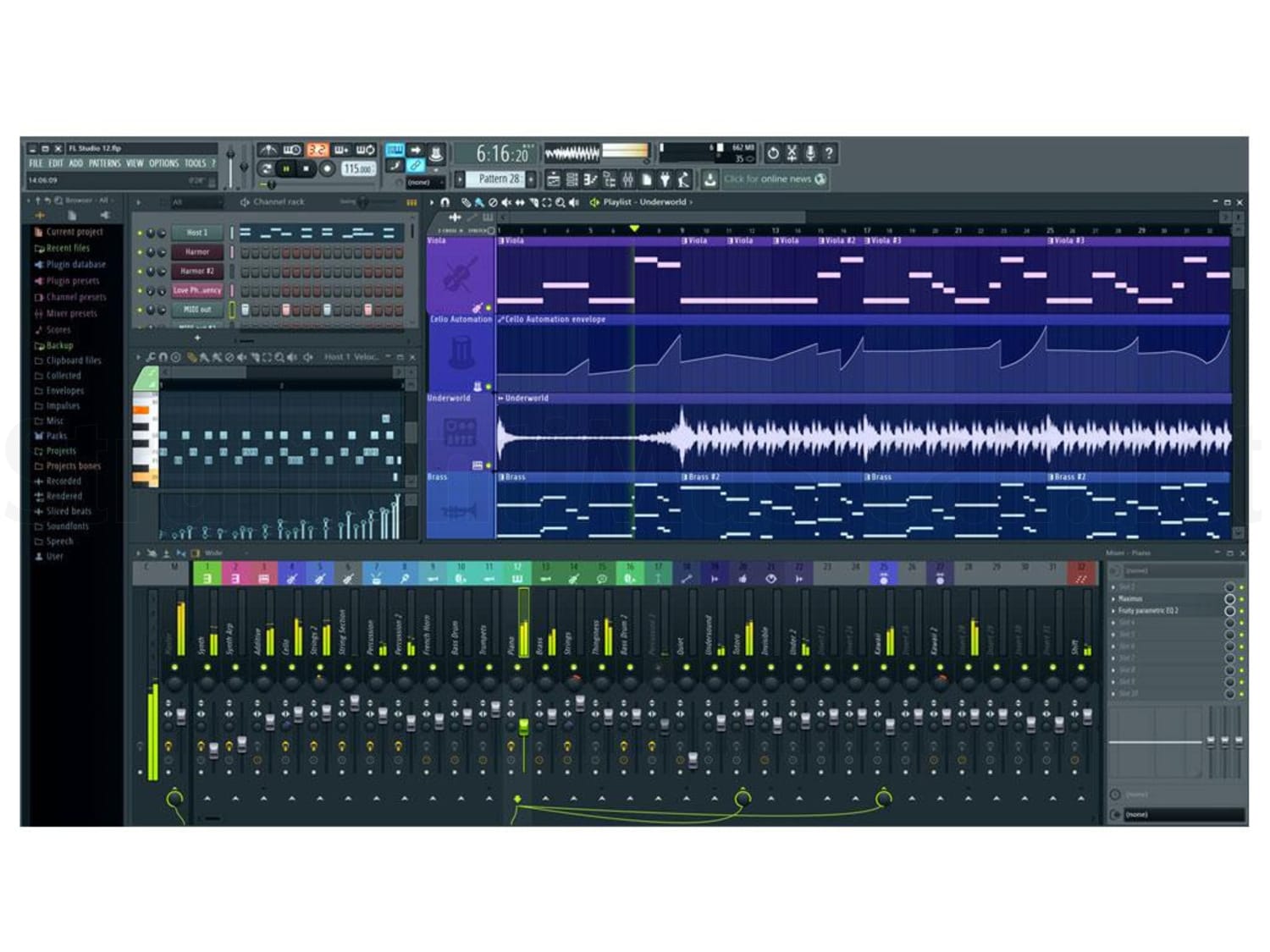Select the MIDI out channel button

point(197,310)
